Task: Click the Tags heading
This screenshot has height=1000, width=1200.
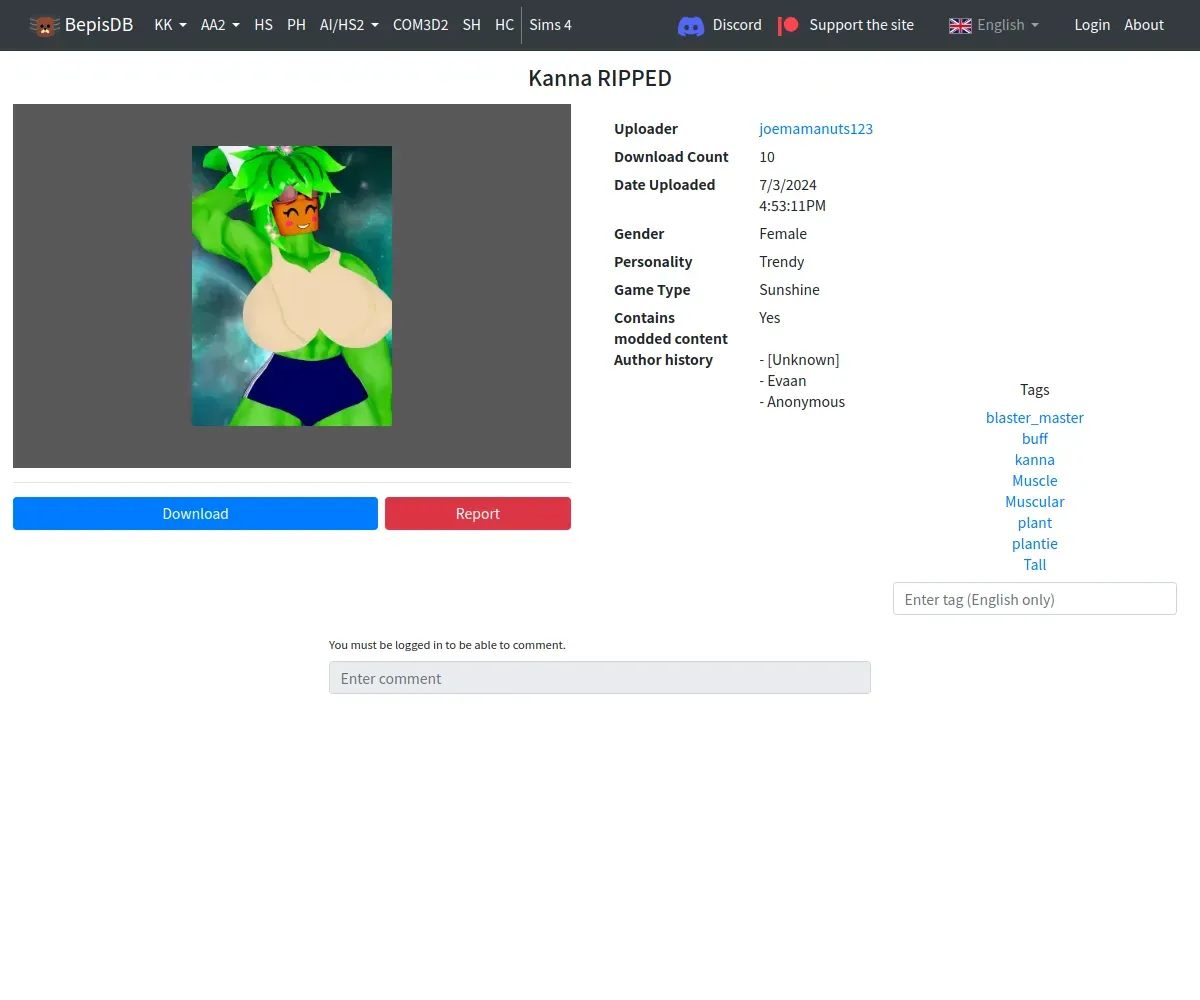Action: coord(1035,390)
